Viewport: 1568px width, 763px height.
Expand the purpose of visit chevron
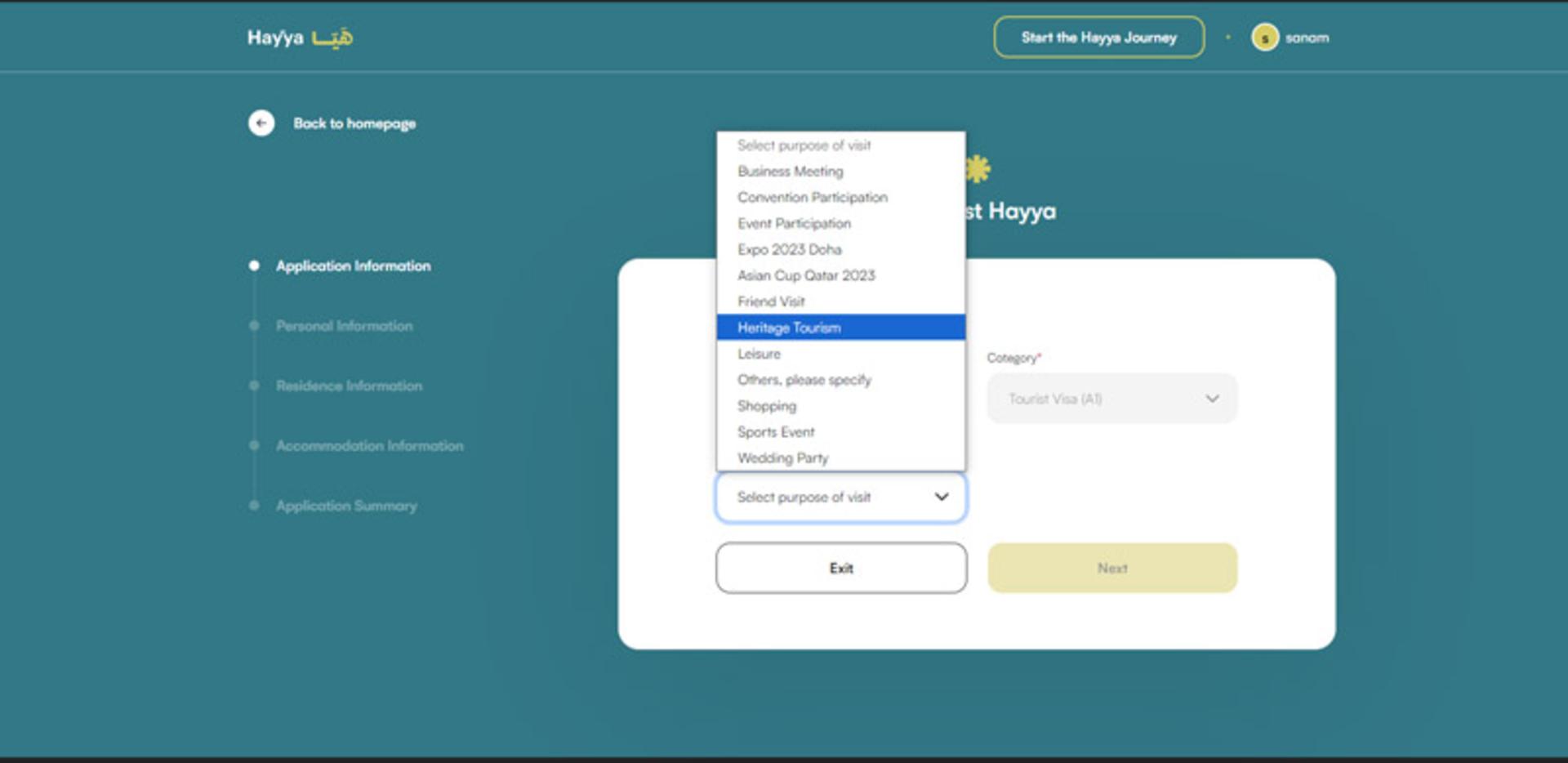click(942, 497)
